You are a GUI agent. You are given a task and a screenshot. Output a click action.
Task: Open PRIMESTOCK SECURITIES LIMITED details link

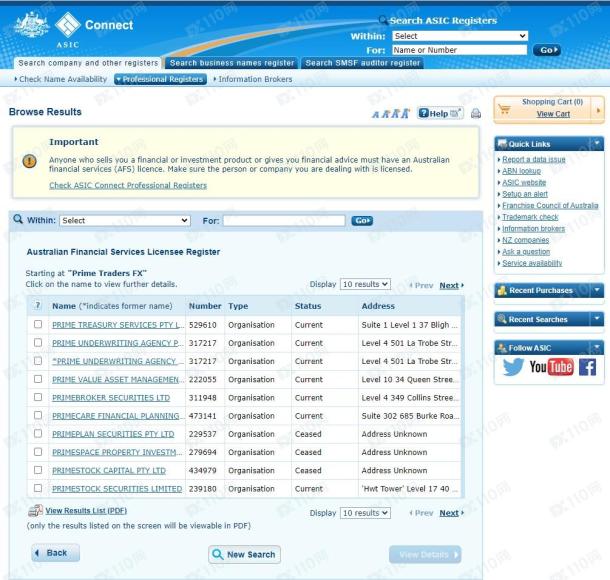[x=117, y=489]
